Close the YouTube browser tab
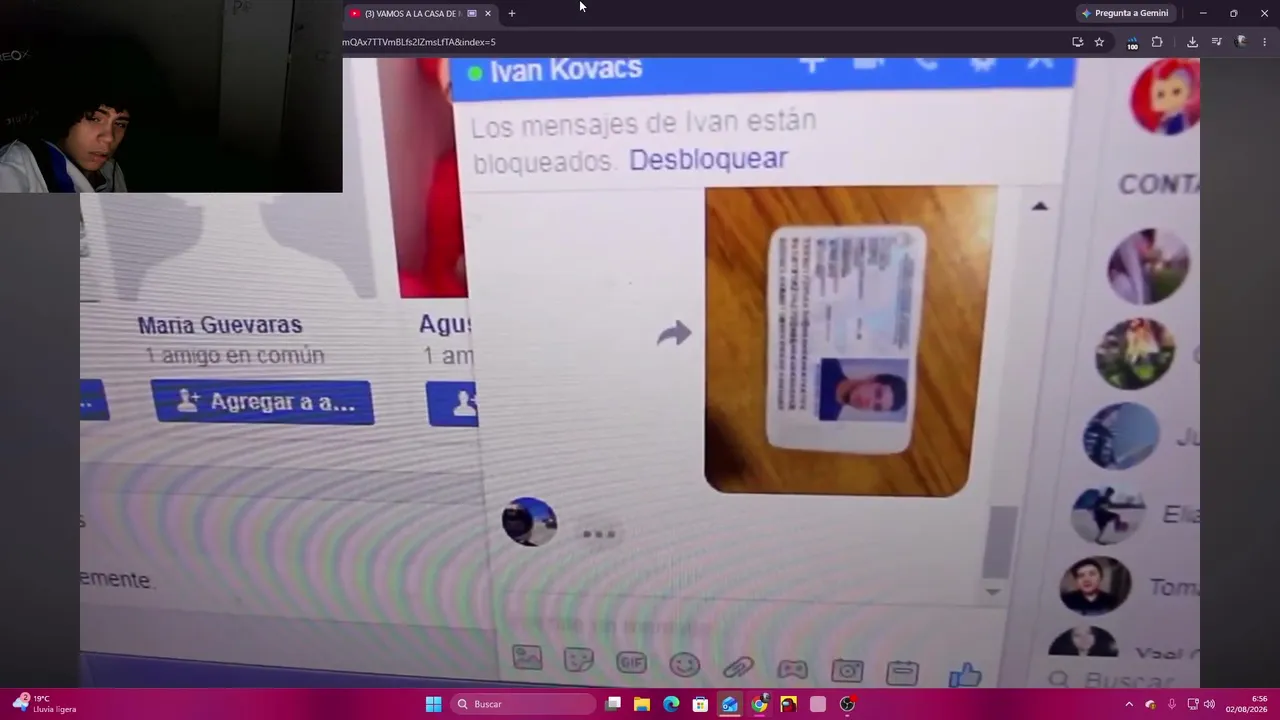The height and width of the screenshot is (720, 1280). click(x=488, y=13)
